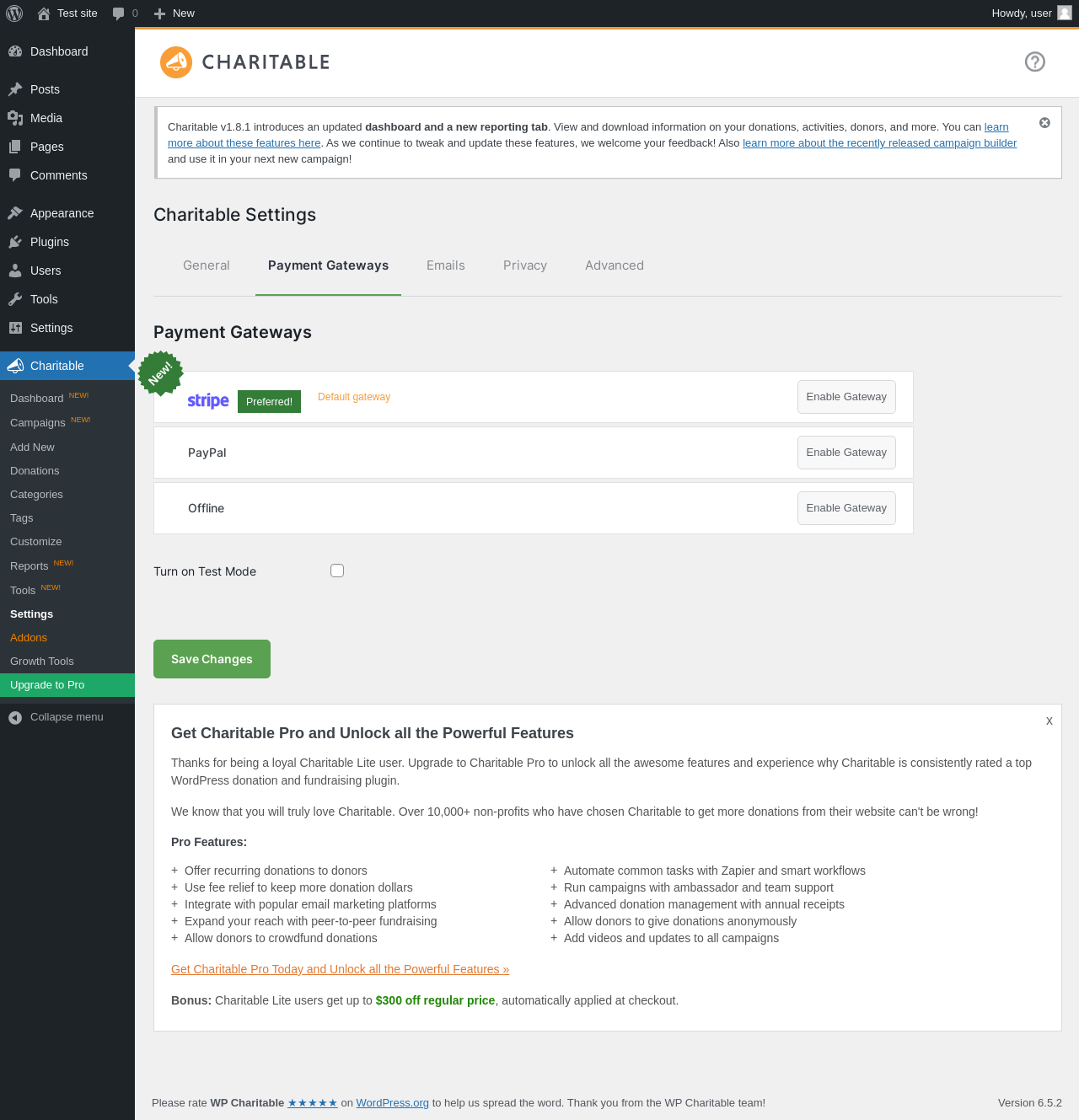Open user avatar in admin bar
Screen dimensions: 1079x1120
click(1065, 13)
